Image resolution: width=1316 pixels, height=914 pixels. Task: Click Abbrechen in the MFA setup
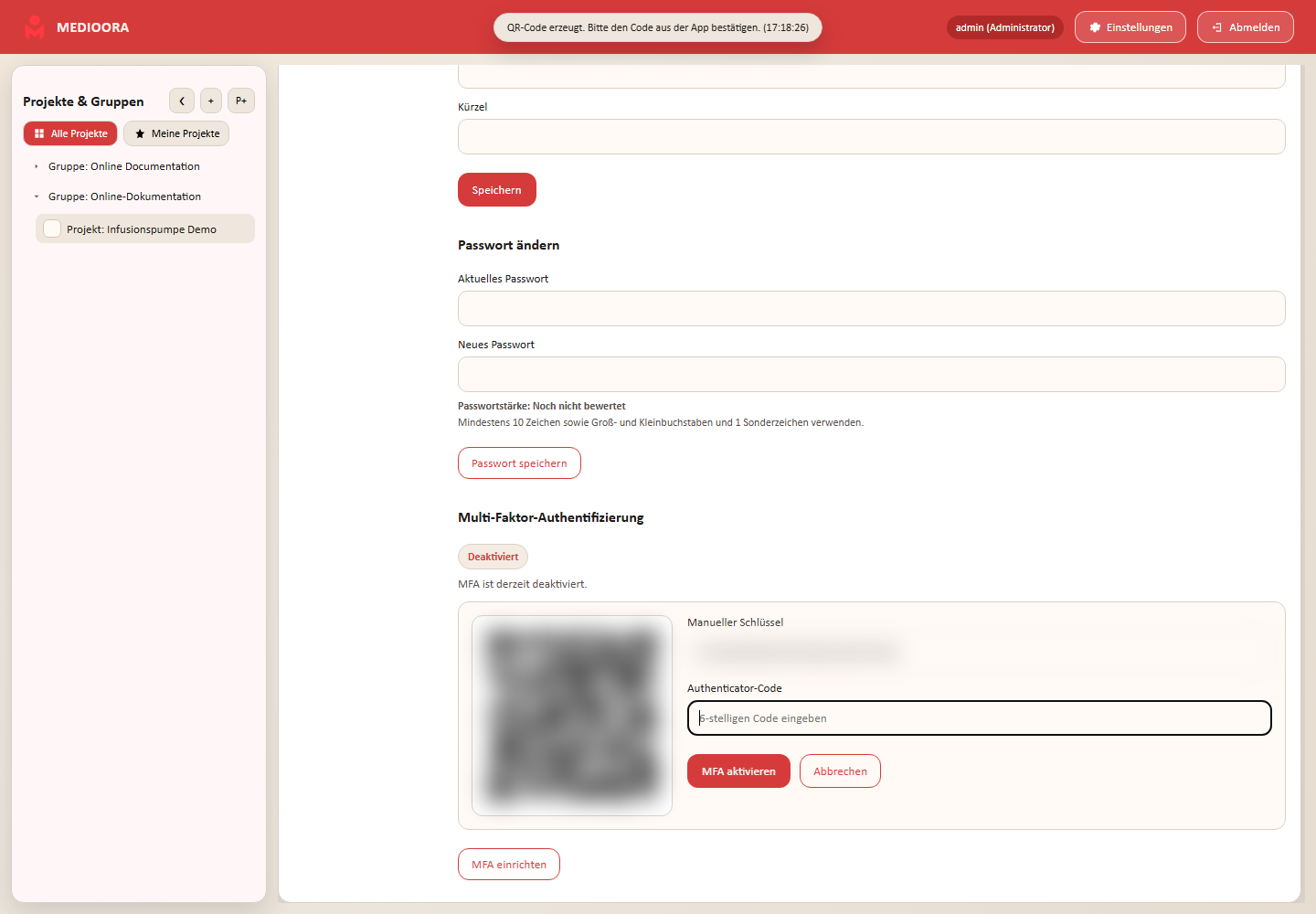pos(840,771)
